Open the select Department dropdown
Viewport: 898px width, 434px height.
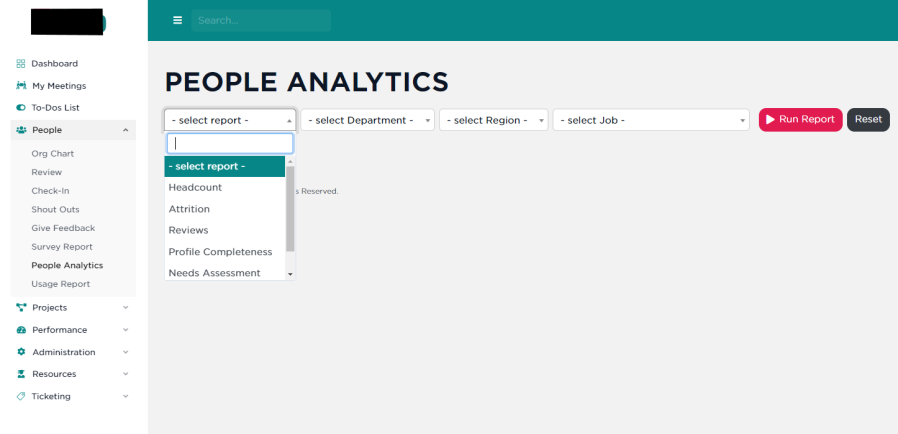point(368,120)
